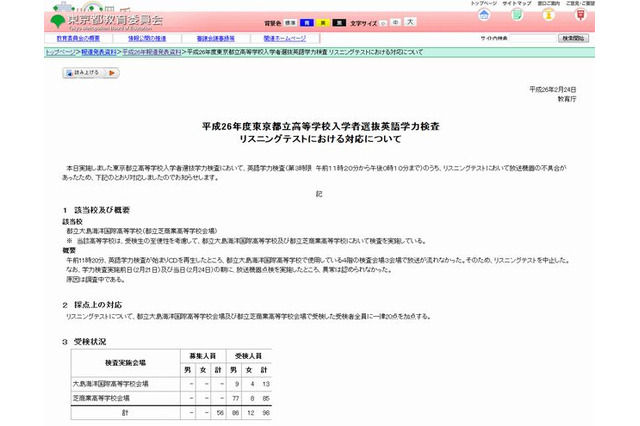
Task: Set text size to small 小
Action: [x=383, y=24]
